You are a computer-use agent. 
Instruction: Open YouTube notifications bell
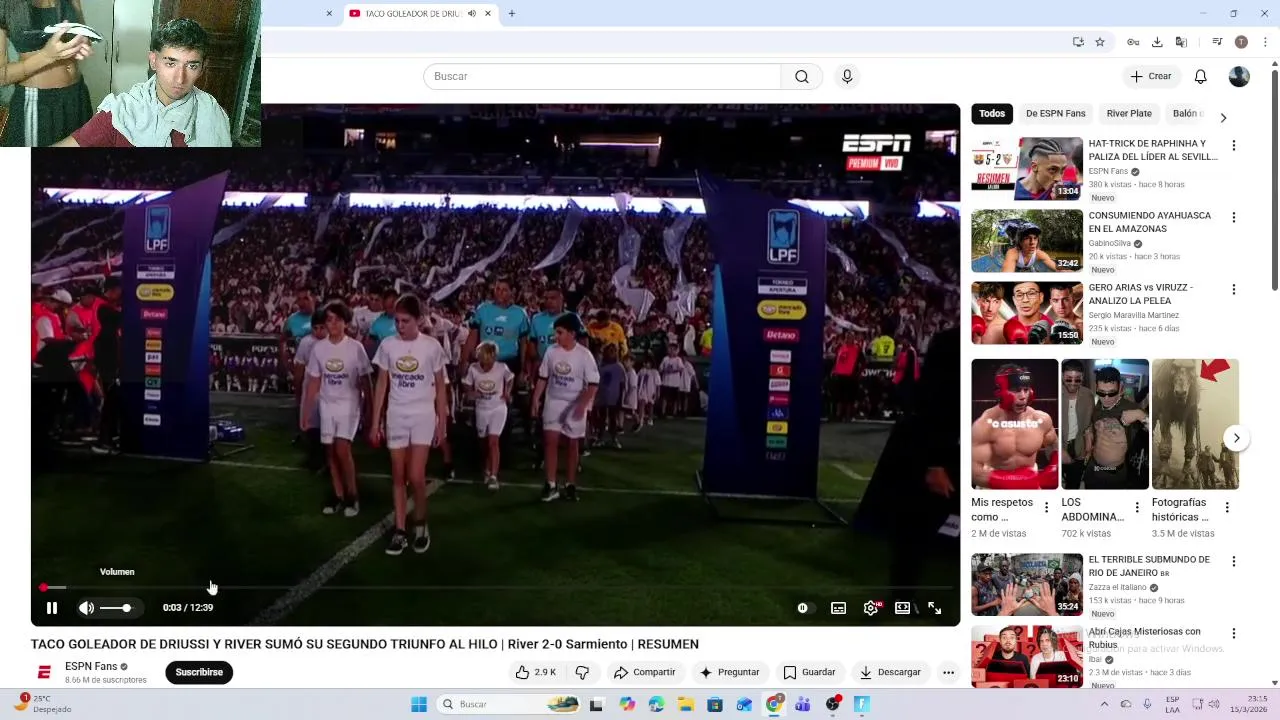pos(1201,76)
